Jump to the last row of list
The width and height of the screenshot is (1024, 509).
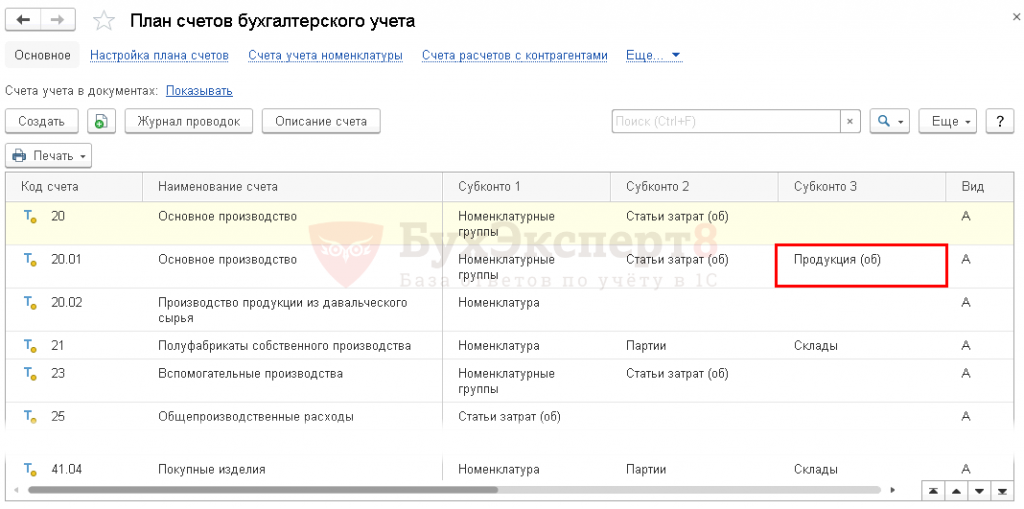click(x=1000, y=491)
